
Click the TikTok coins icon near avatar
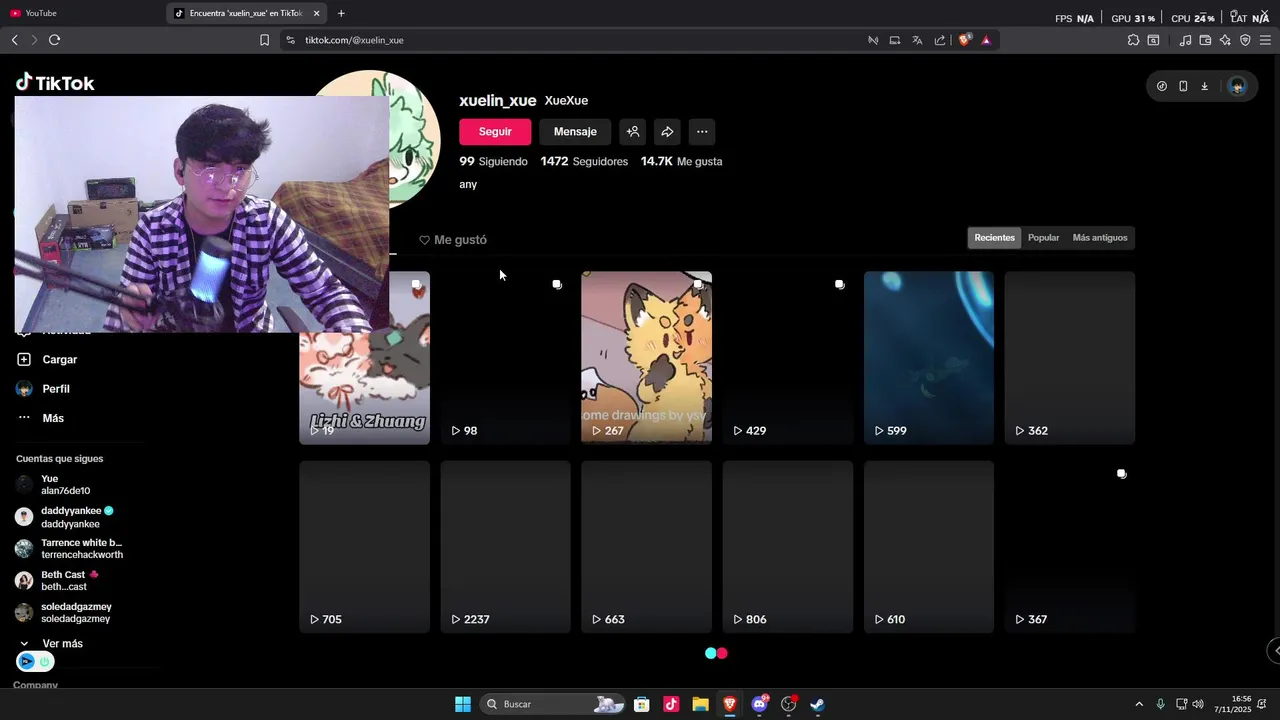pos(1161,86)
